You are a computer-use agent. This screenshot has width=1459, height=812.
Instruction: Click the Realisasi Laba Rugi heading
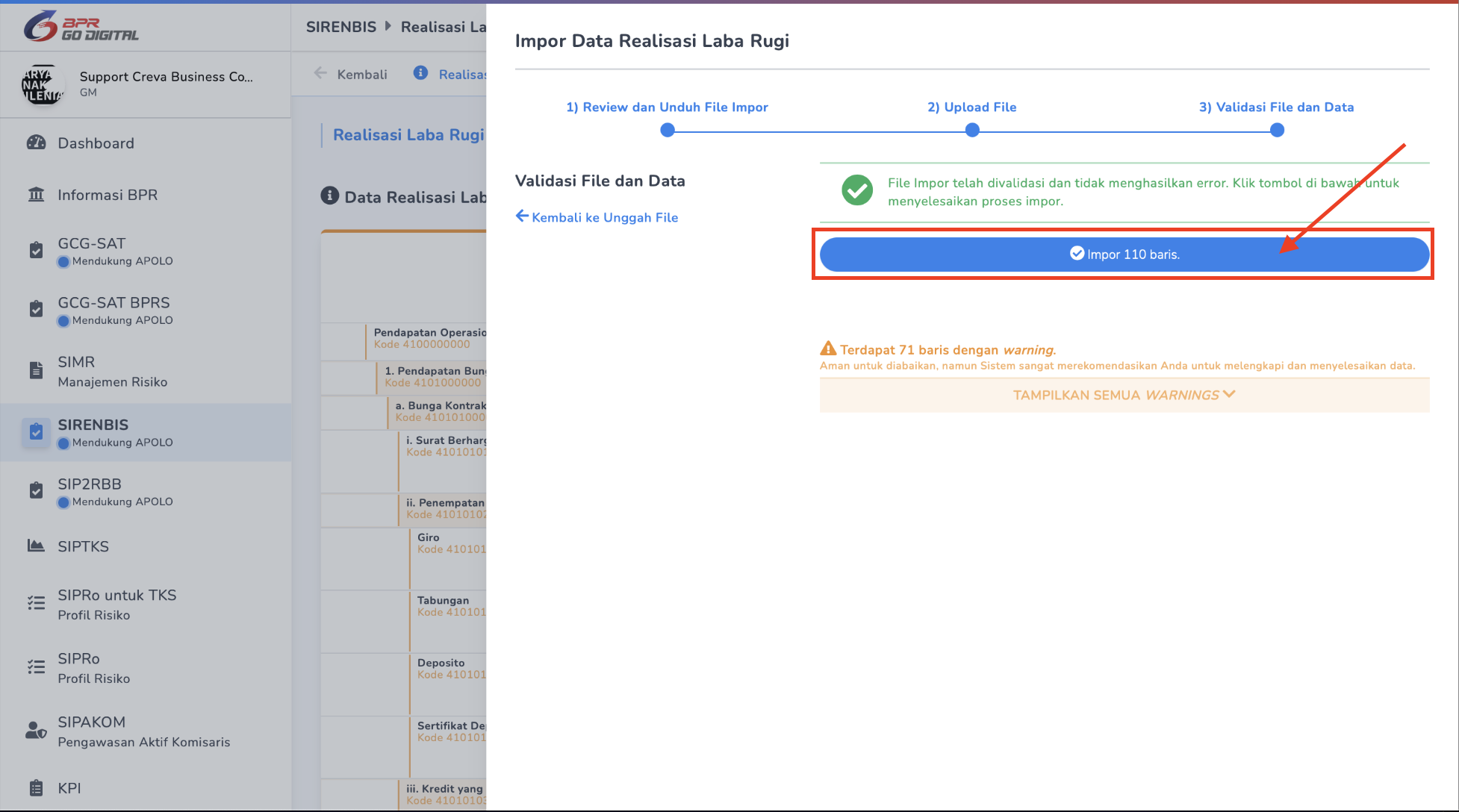click(x=408, y=135)
